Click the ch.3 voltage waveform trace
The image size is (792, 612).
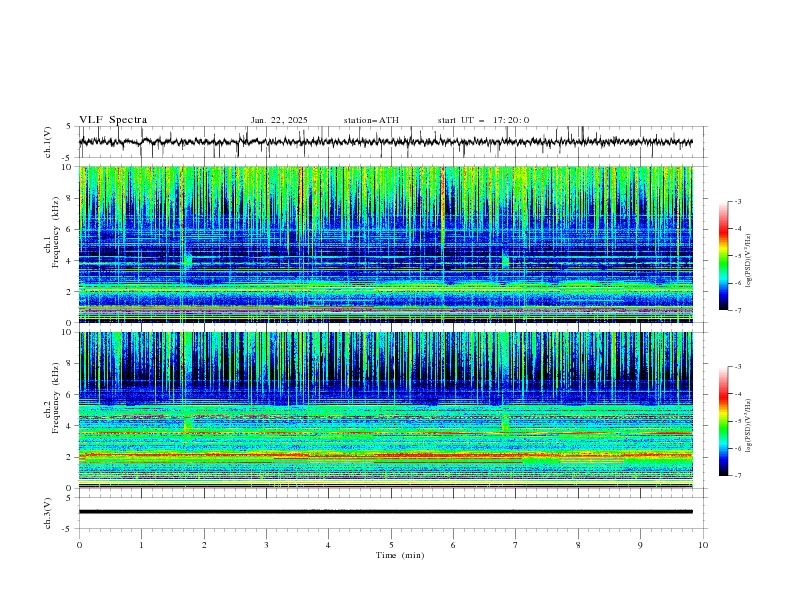tap(385, 512)
